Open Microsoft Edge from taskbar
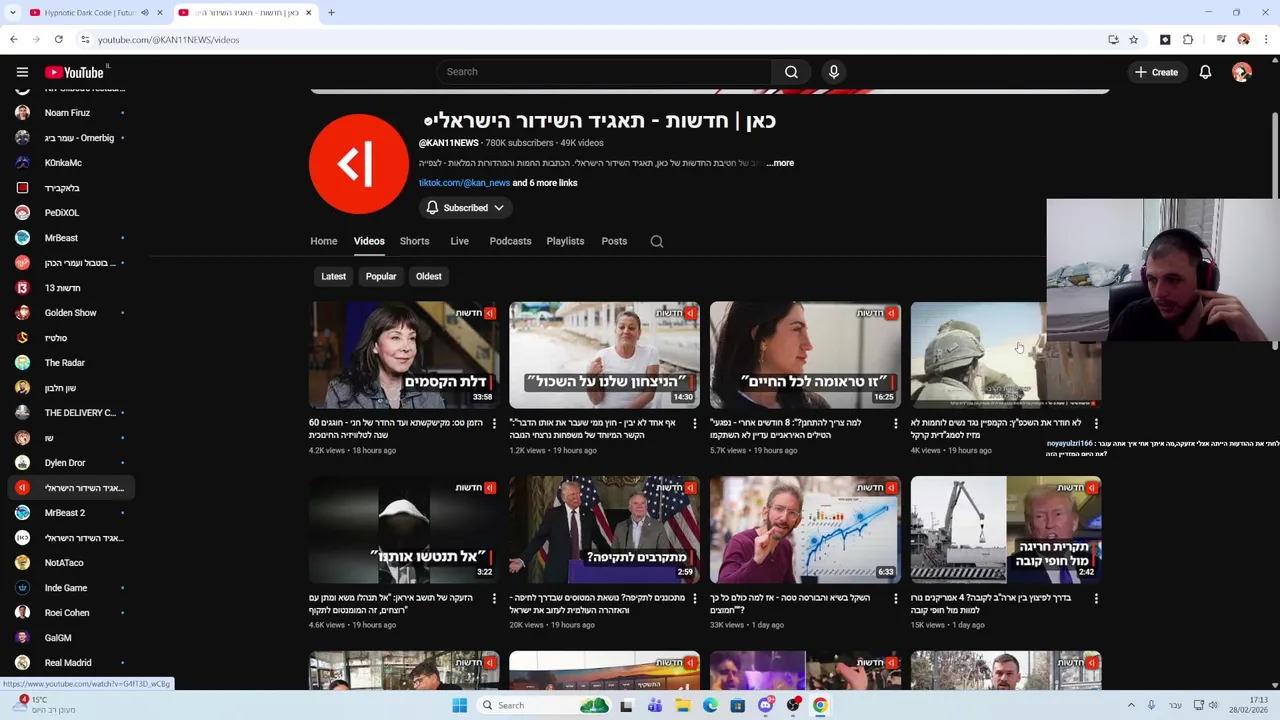Screen dimensions: 1280x720 coord(710,705)
